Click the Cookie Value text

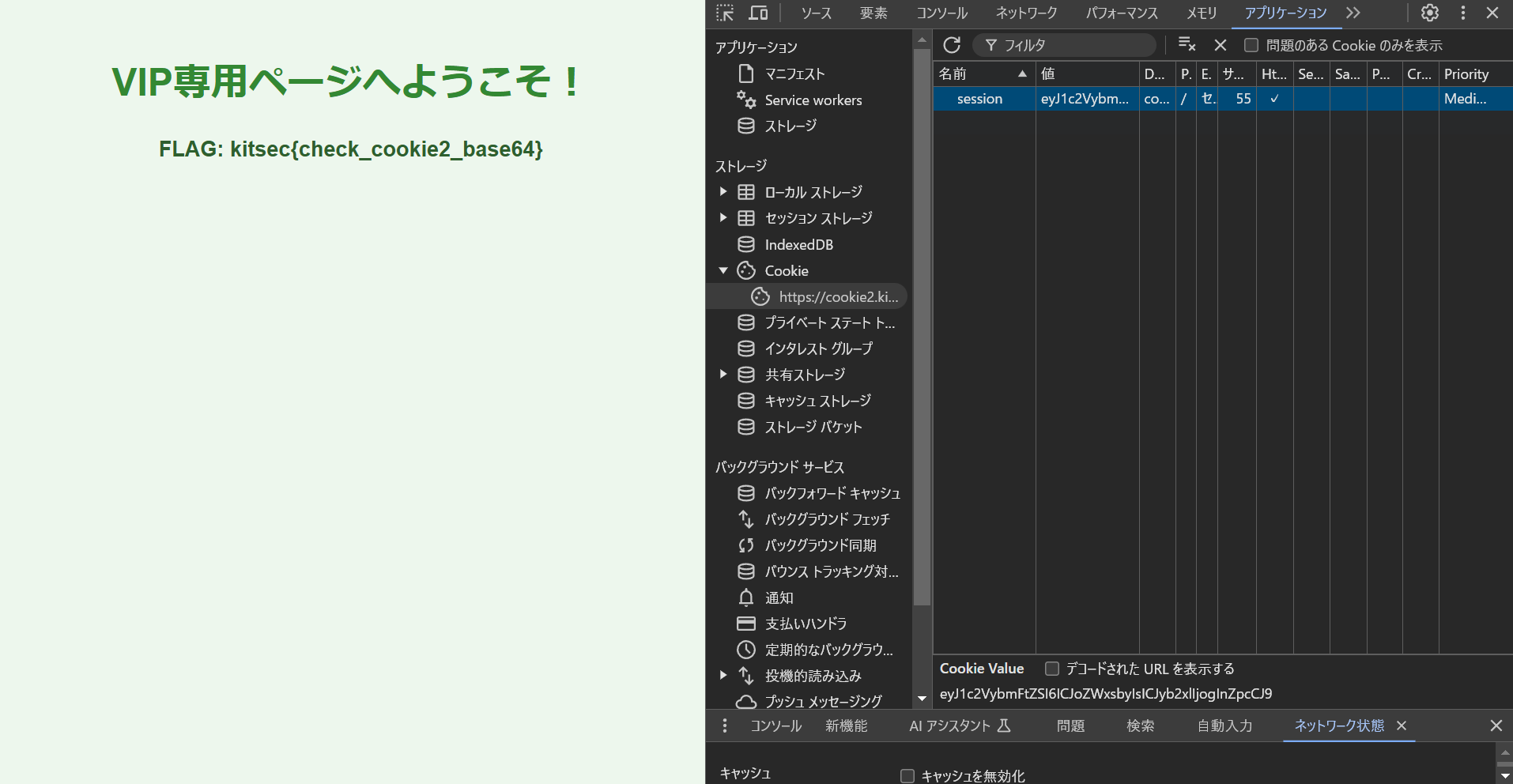[x=1106, y=694]
